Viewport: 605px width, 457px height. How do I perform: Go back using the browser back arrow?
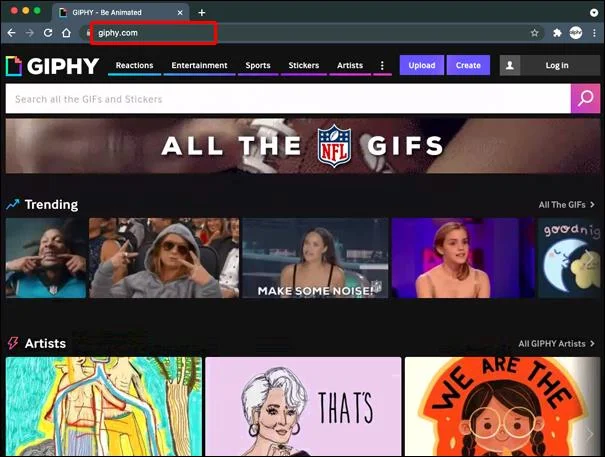point(12,33)
